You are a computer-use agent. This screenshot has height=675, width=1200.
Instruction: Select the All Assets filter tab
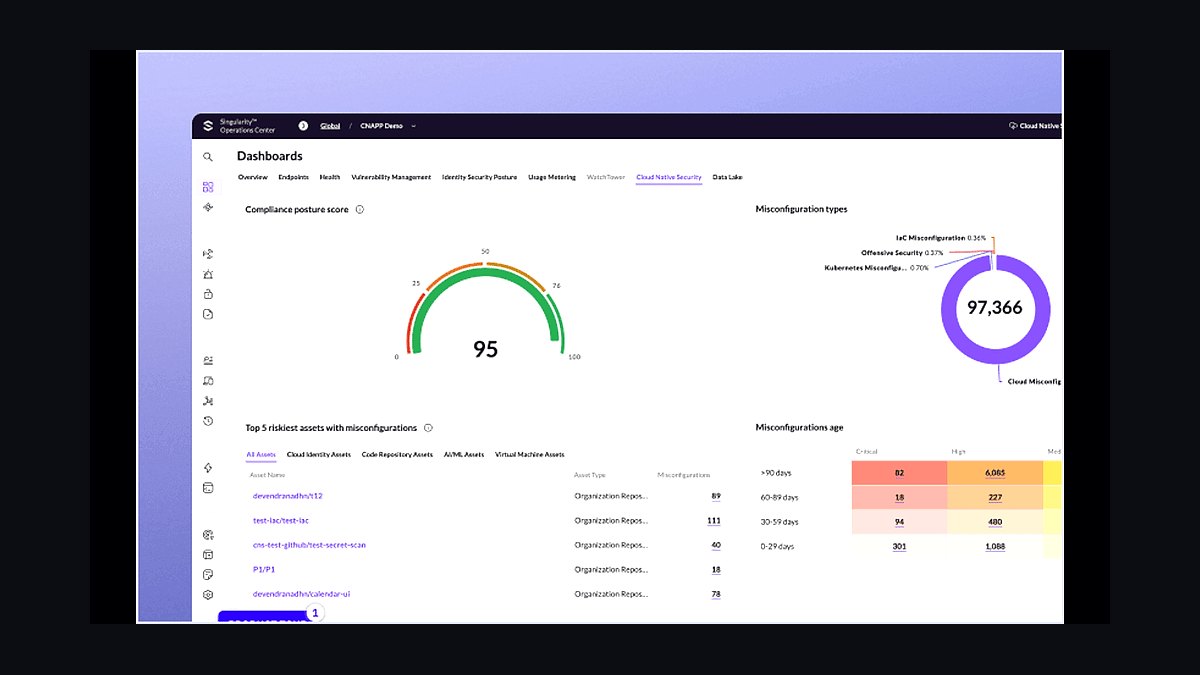point(261,454)
